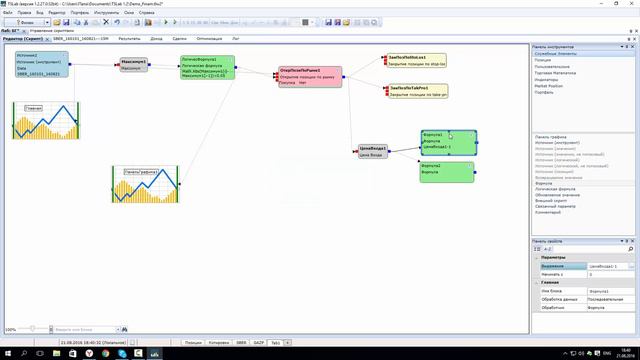Click the second green play arrow
The image size is (640, 360).
pyautogui.click(x=175, y=22)
